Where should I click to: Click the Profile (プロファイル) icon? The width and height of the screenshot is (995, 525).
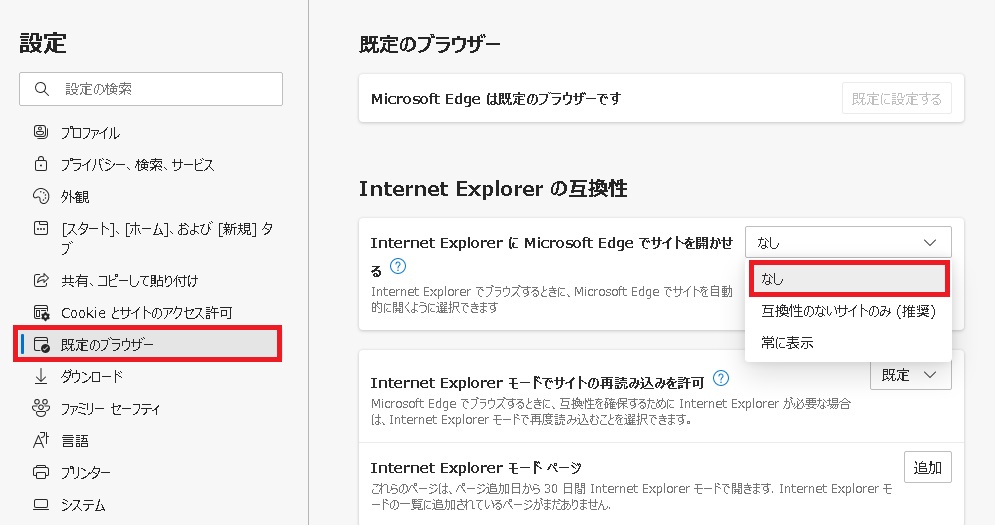point(41,132)
